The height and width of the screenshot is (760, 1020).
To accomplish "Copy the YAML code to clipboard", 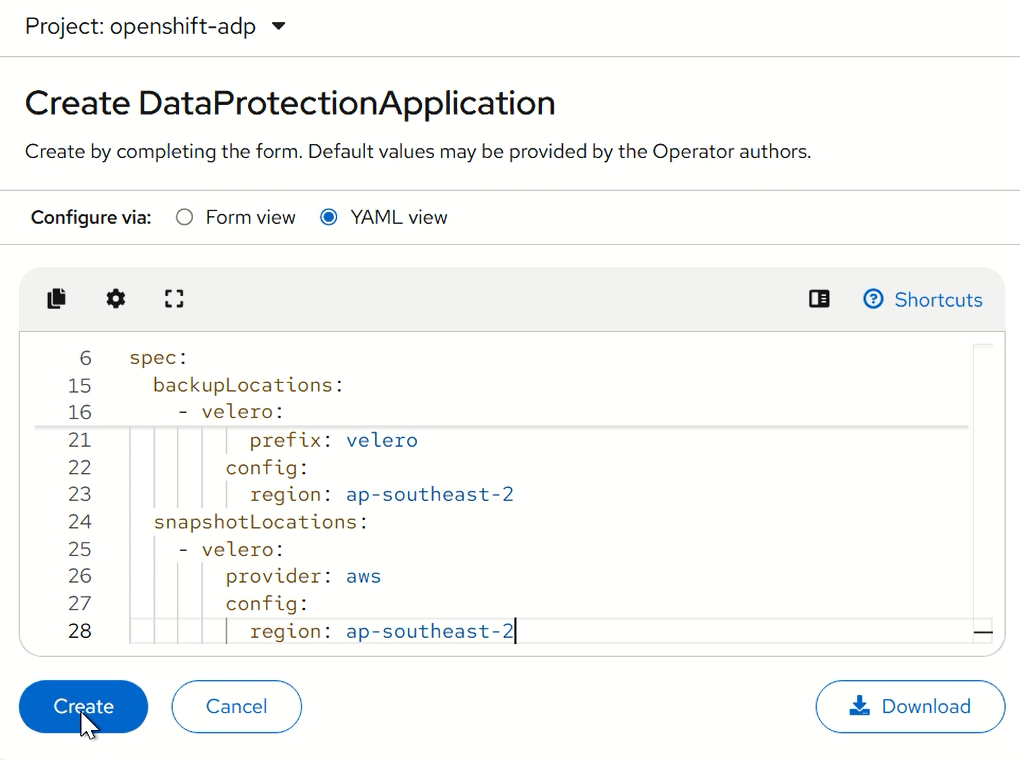I will coord(57,299).
